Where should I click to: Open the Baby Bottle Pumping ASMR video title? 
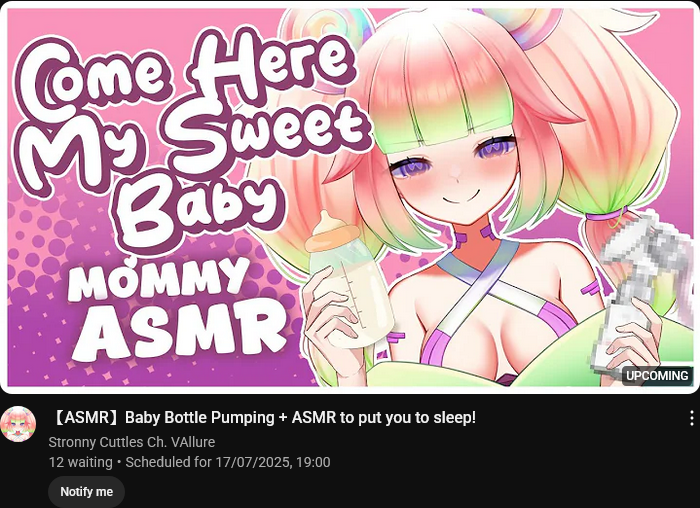tap(263, 418)
